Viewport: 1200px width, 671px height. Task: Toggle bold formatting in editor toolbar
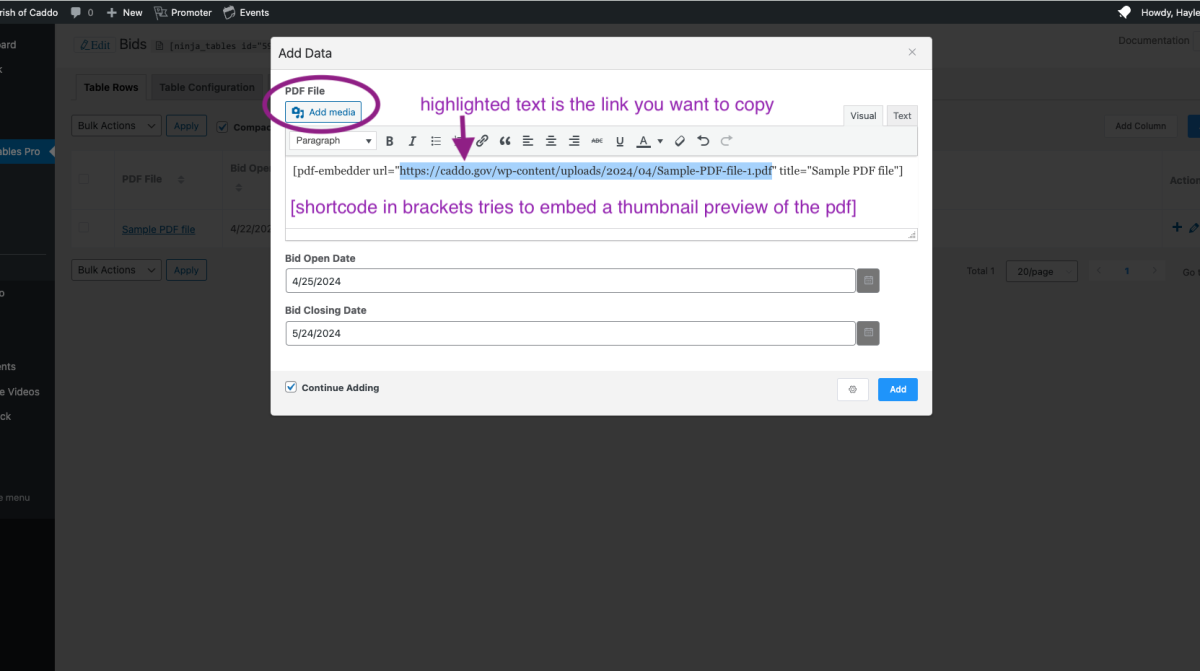[x=390, y=141]
